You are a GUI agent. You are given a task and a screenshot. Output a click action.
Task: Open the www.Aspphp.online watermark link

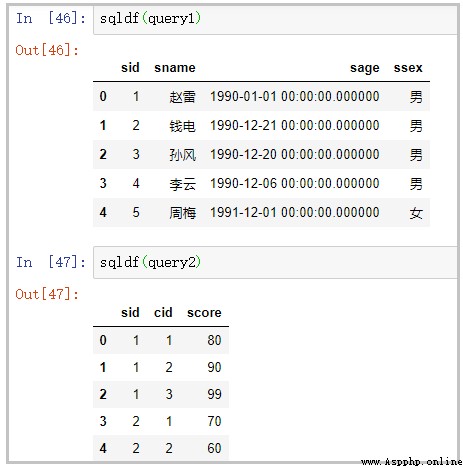[x=412, y=462]
